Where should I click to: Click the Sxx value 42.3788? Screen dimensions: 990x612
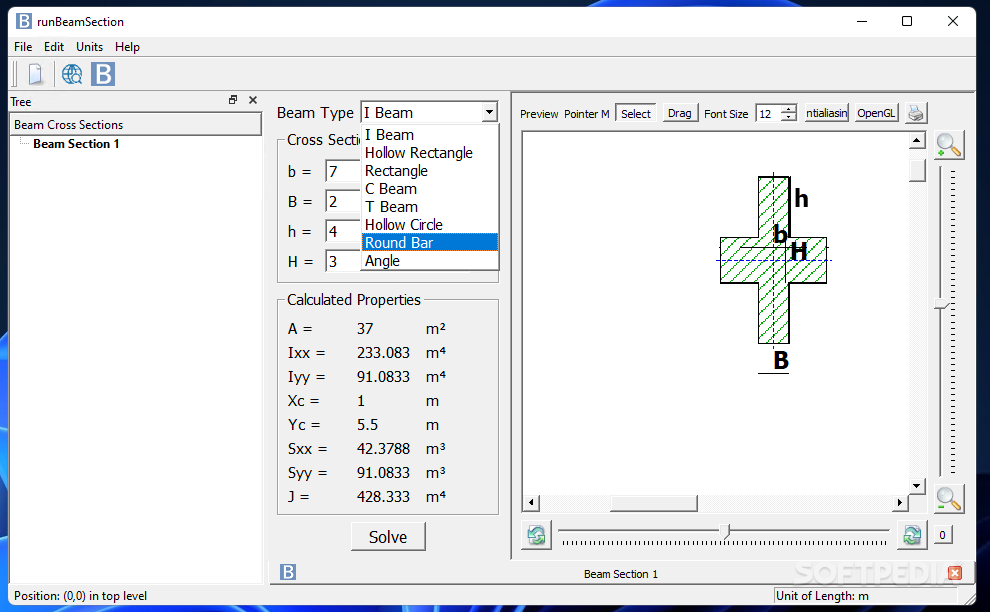tap(383, 448)
